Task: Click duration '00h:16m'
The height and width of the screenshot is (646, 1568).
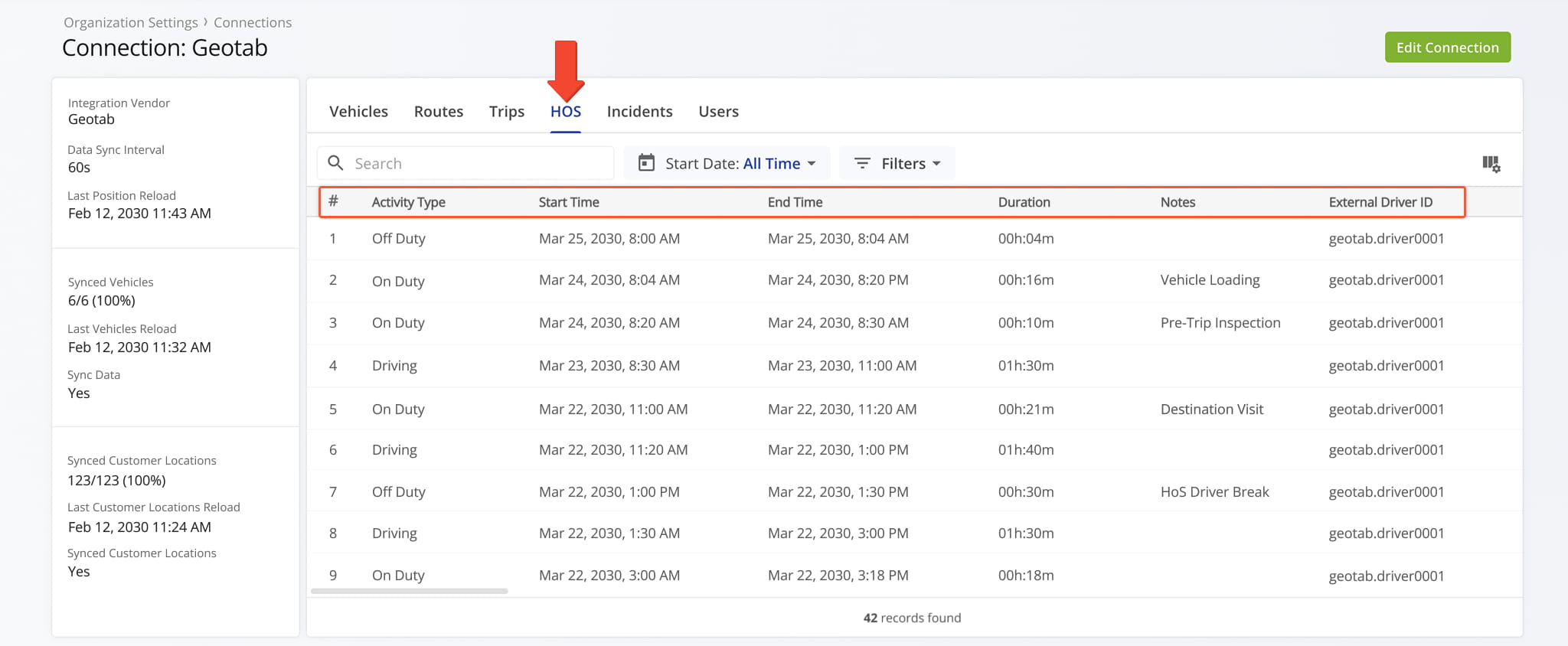Action: (1026, 280)
